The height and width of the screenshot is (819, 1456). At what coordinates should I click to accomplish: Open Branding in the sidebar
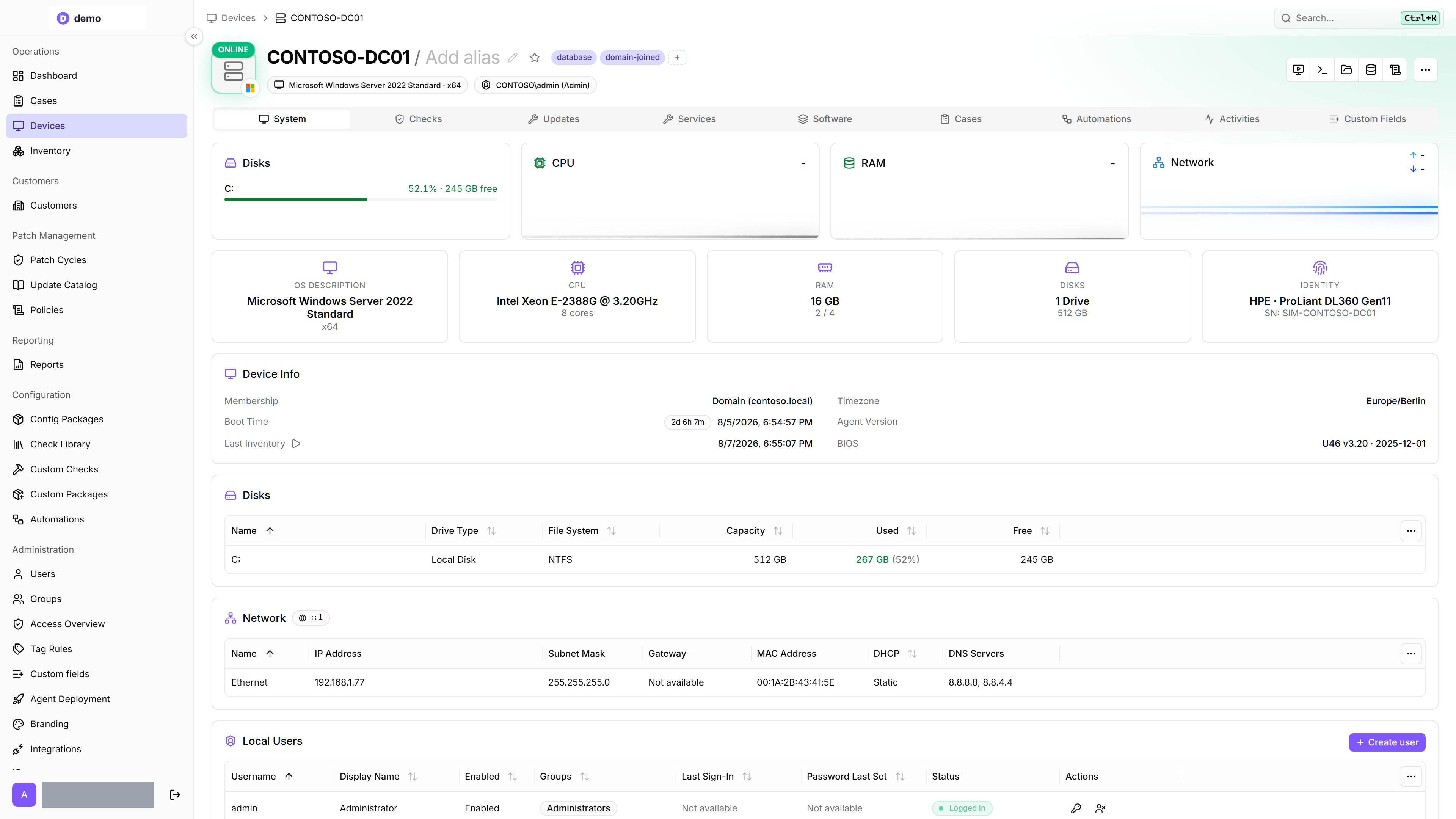click(97, 724)
